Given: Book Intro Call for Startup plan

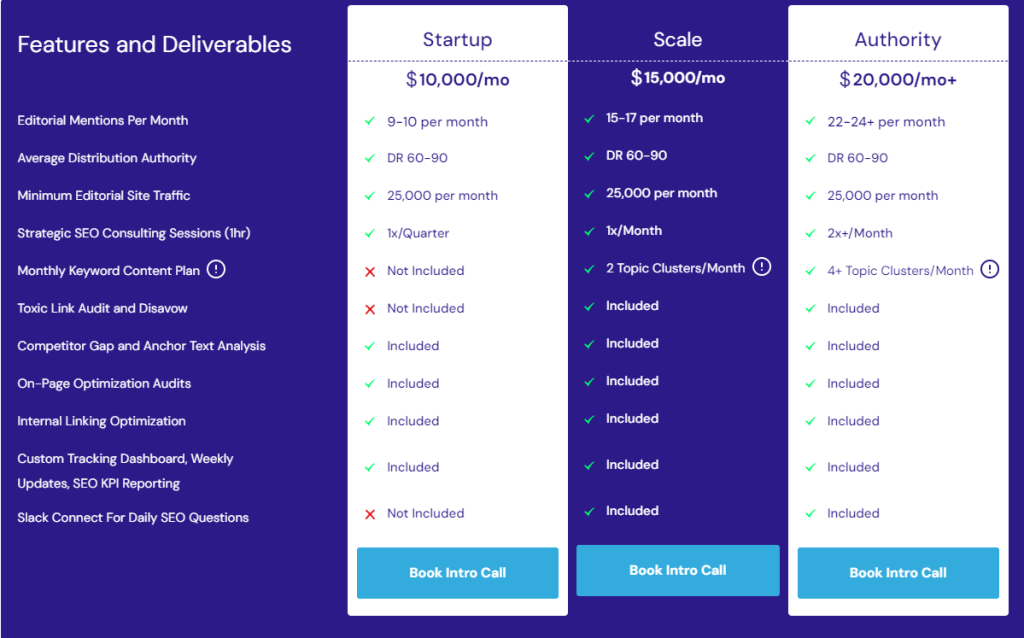Looking at the screenshot, I should pyautogui.click(x=457, y=573).
